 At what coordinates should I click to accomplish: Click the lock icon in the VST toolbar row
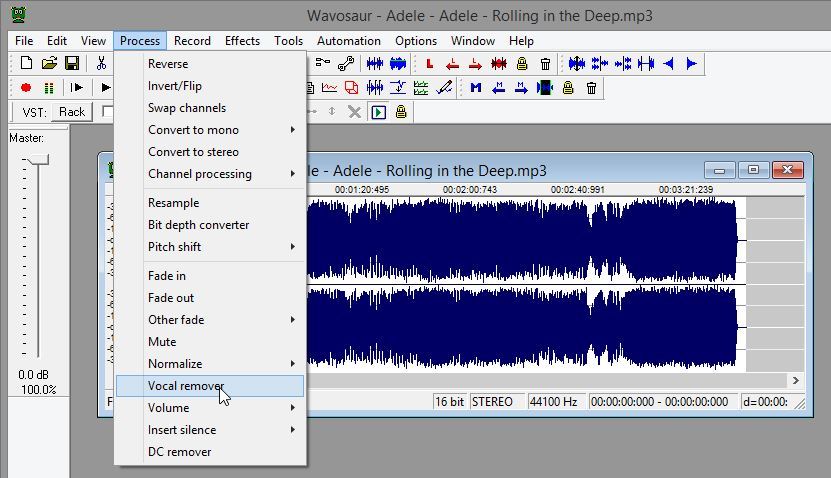[x=401, y=111]
